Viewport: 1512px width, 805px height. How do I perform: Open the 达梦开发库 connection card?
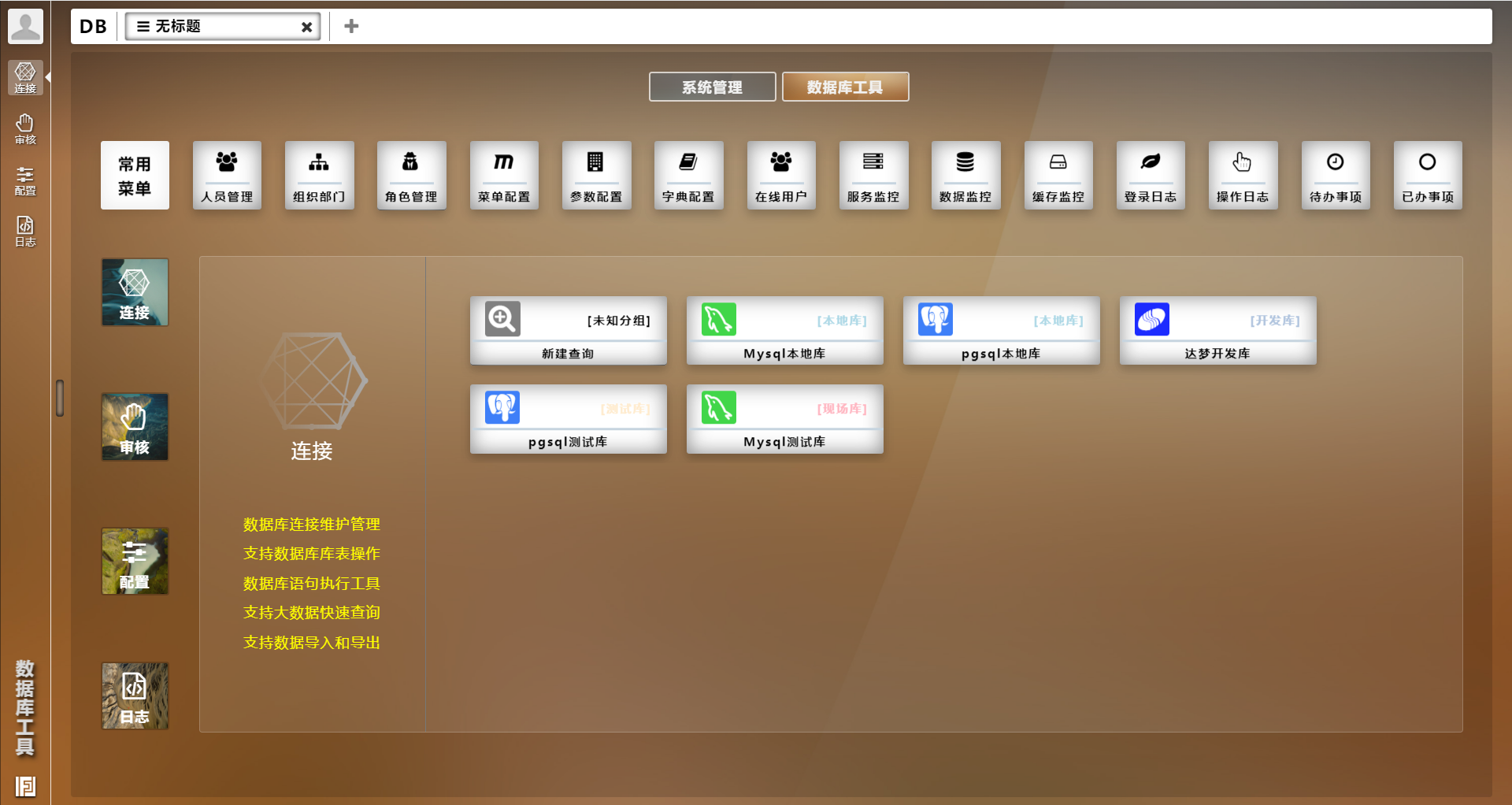1217,330
